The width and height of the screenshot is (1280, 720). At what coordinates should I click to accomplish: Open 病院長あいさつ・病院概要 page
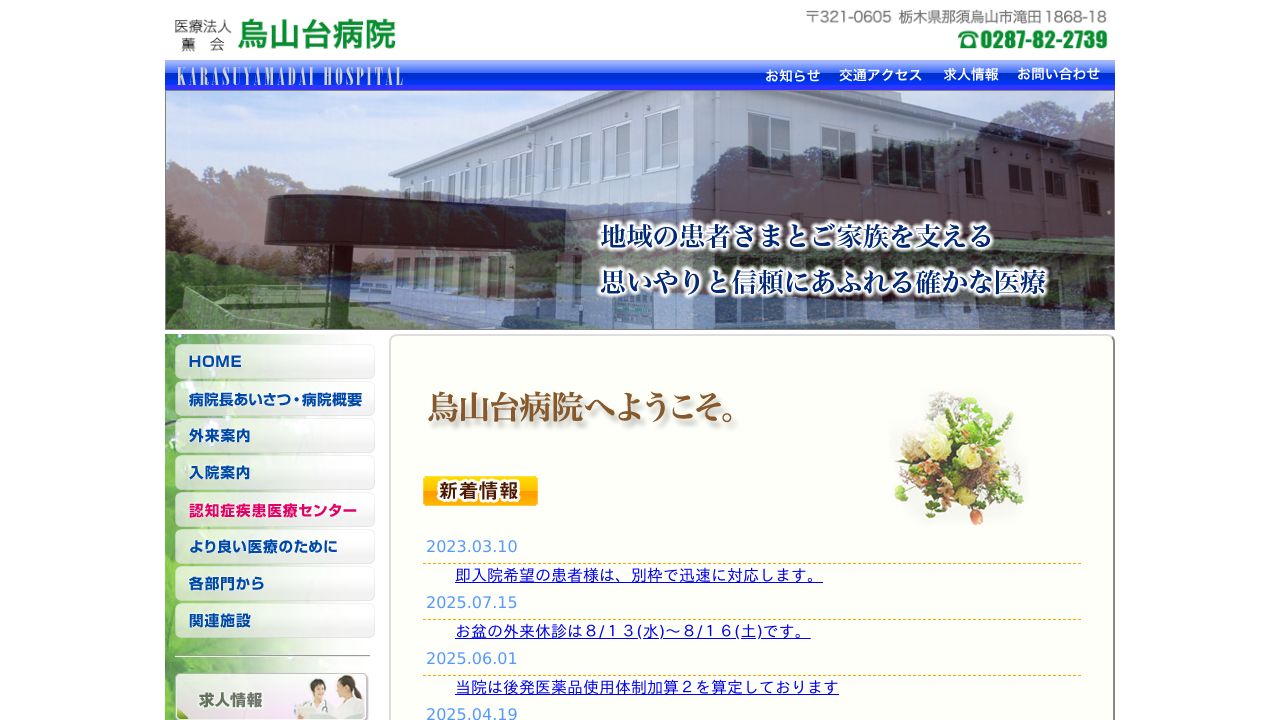pyautogui.click(x=273, y=398)
